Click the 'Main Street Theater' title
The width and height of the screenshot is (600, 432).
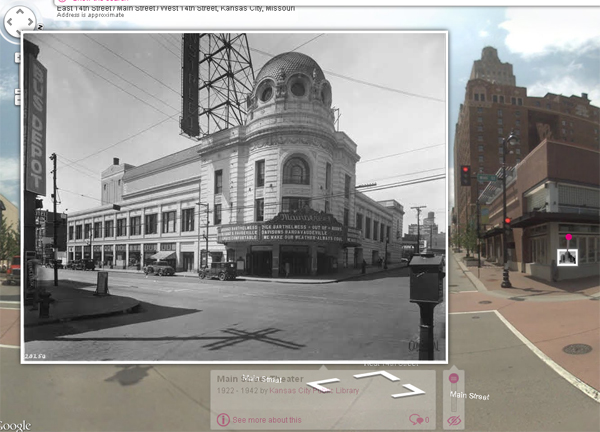pos(260,379)
